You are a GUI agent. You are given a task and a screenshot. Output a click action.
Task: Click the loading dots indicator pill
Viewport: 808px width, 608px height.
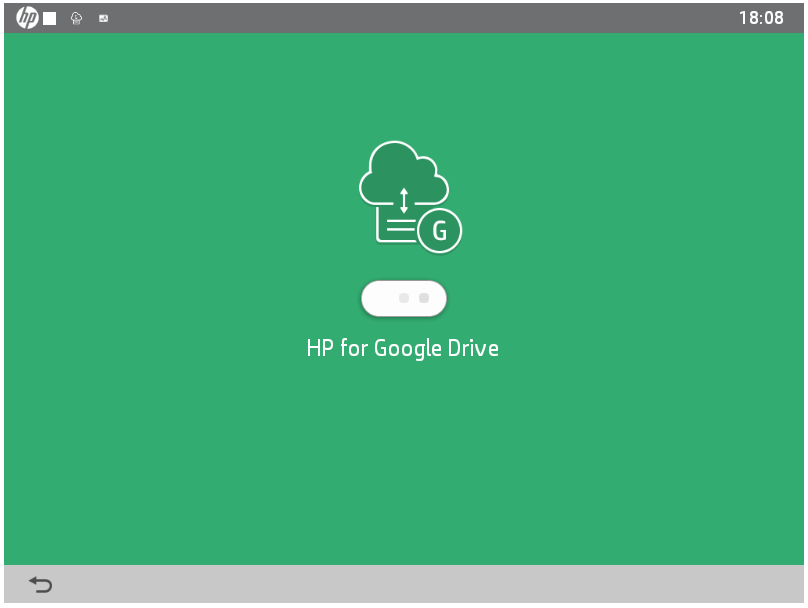coord(403,298)
